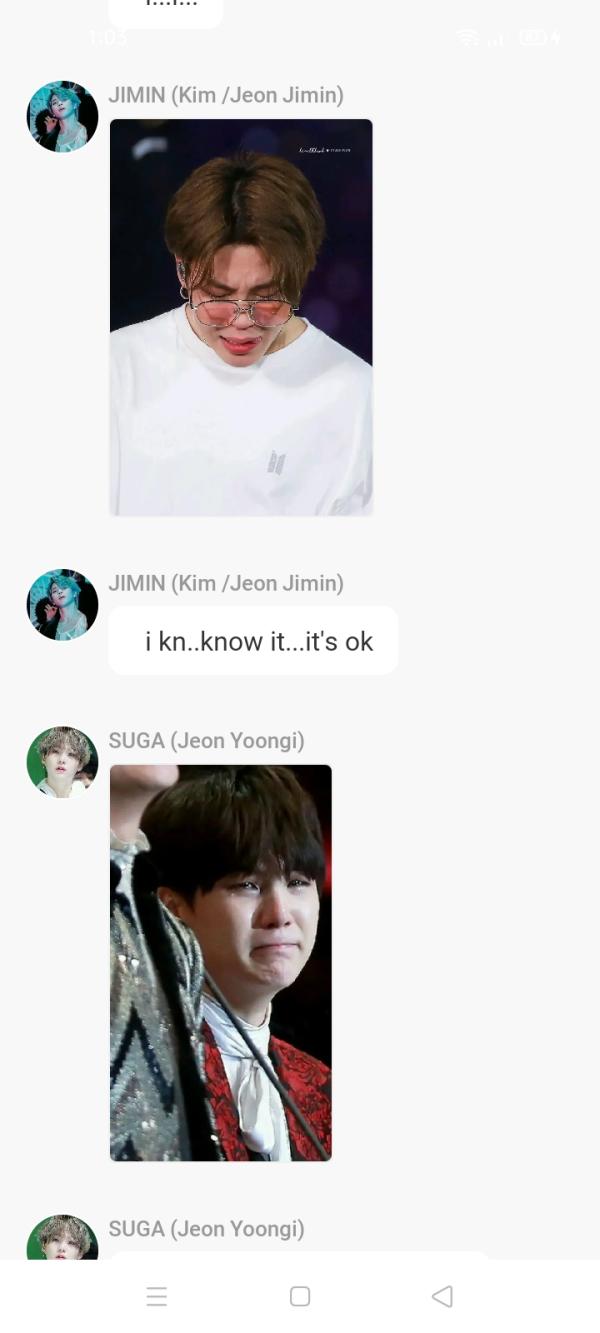The image size is (600, 1333).
Task: Open the photo sent by SUGA
Action: tap(220, 963)
